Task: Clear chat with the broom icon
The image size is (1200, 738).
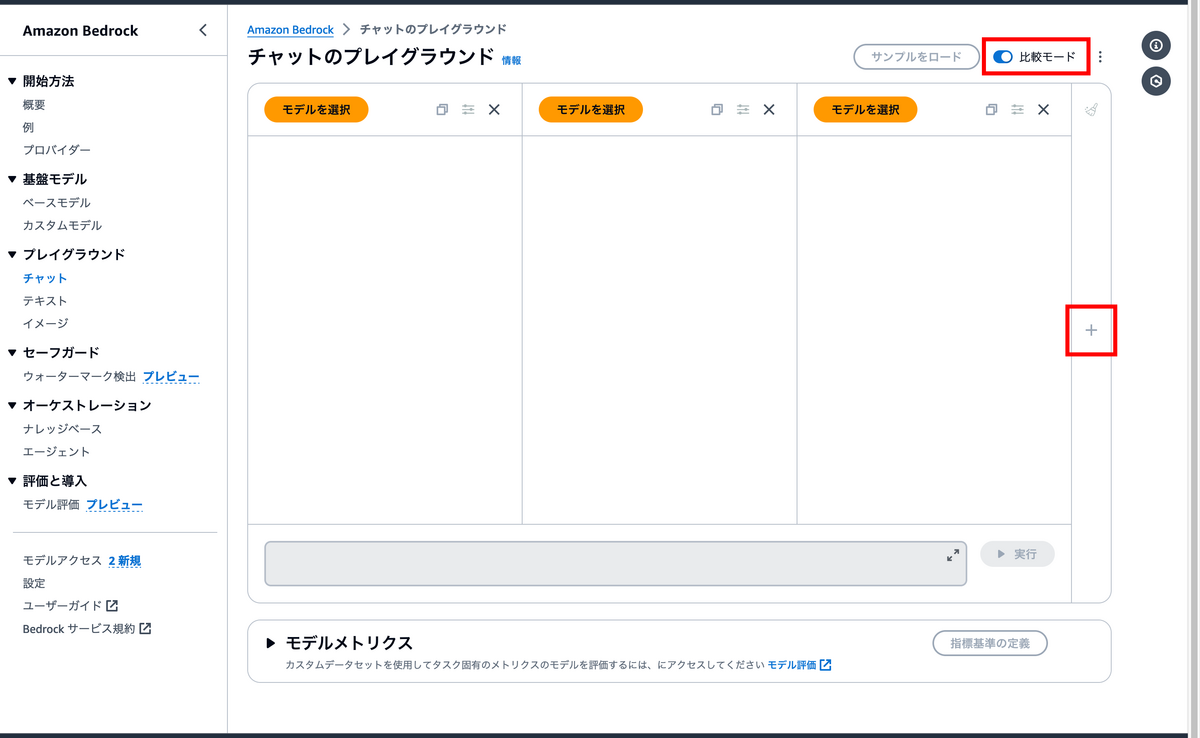Action: click(1091, 110)
